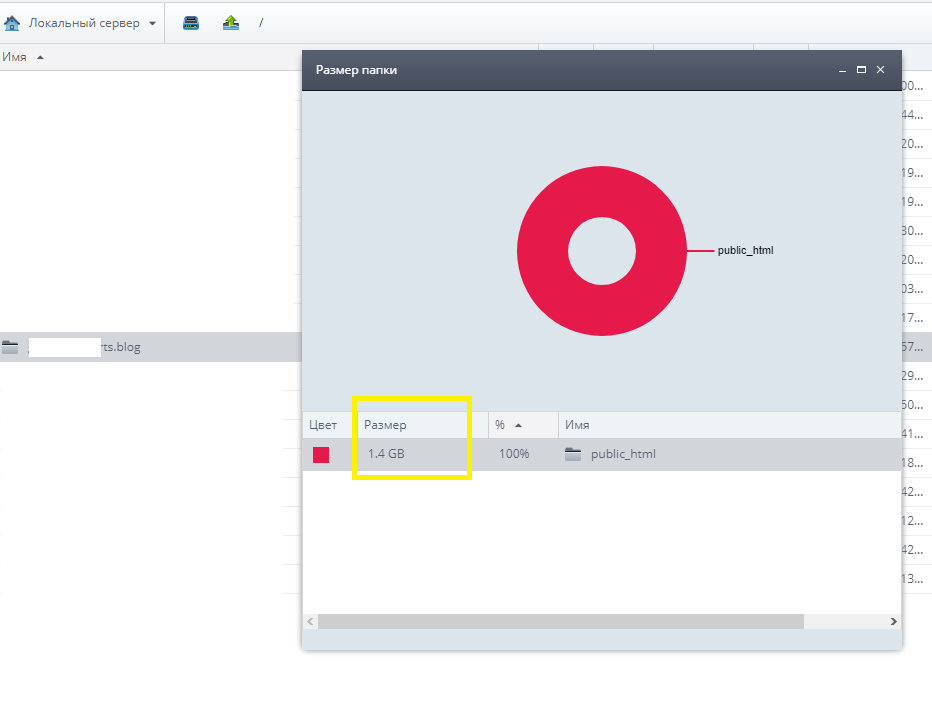Viewport: 932px width, 702px height.
Task: Click the public_html folder icon in table
Action: coord(573,454)
